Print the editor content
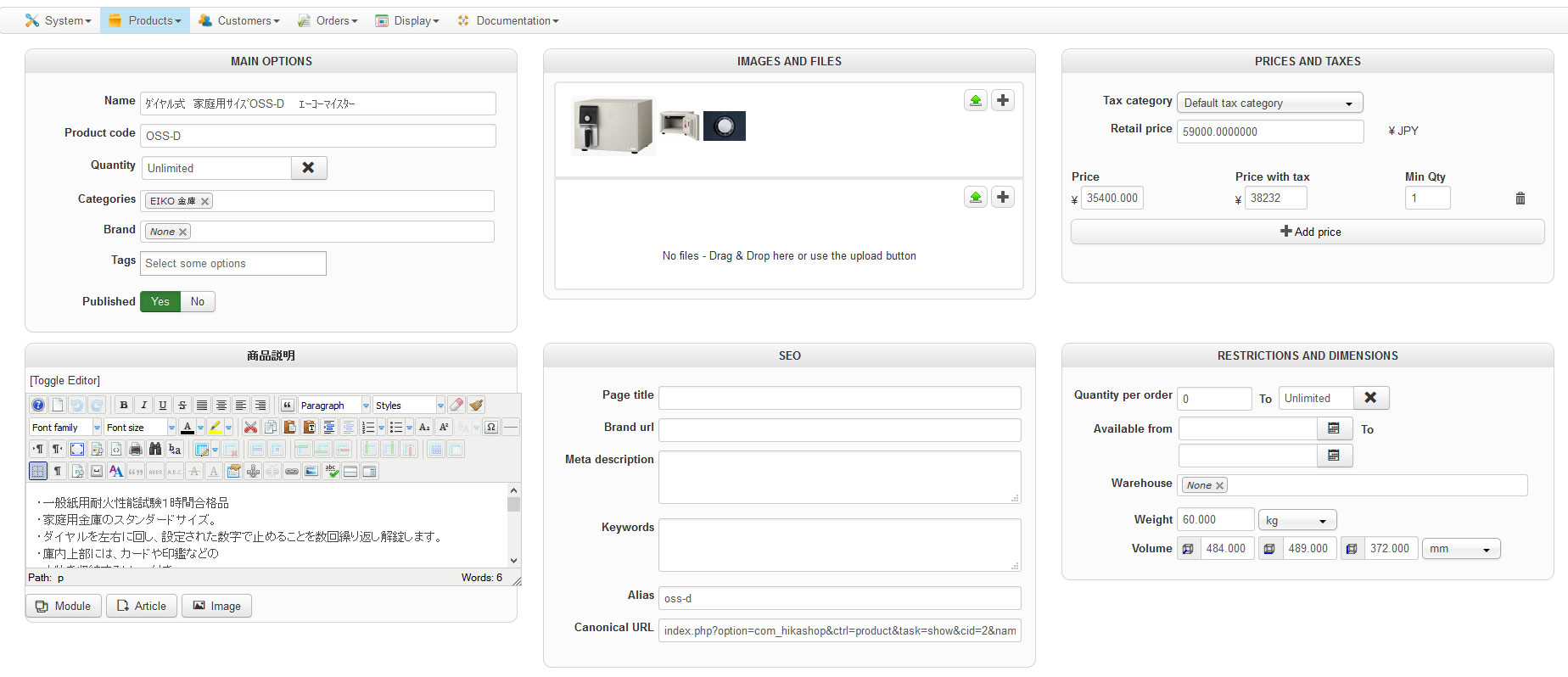Viewport: 1568px width, 677px height. click(x=136, y=450)
